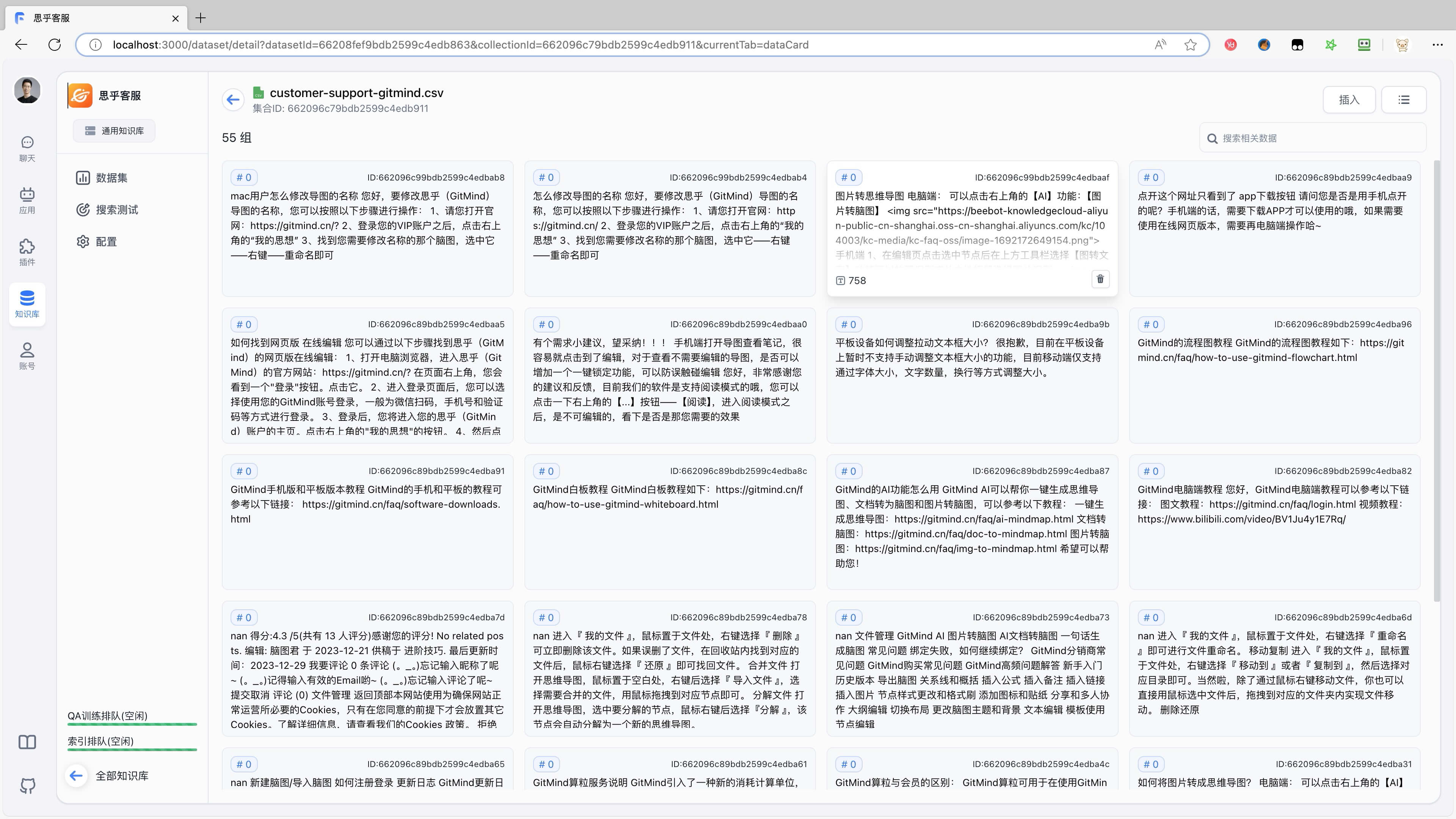Click the GitHub icon in sidebar
1456x819 pixels.
27,785
